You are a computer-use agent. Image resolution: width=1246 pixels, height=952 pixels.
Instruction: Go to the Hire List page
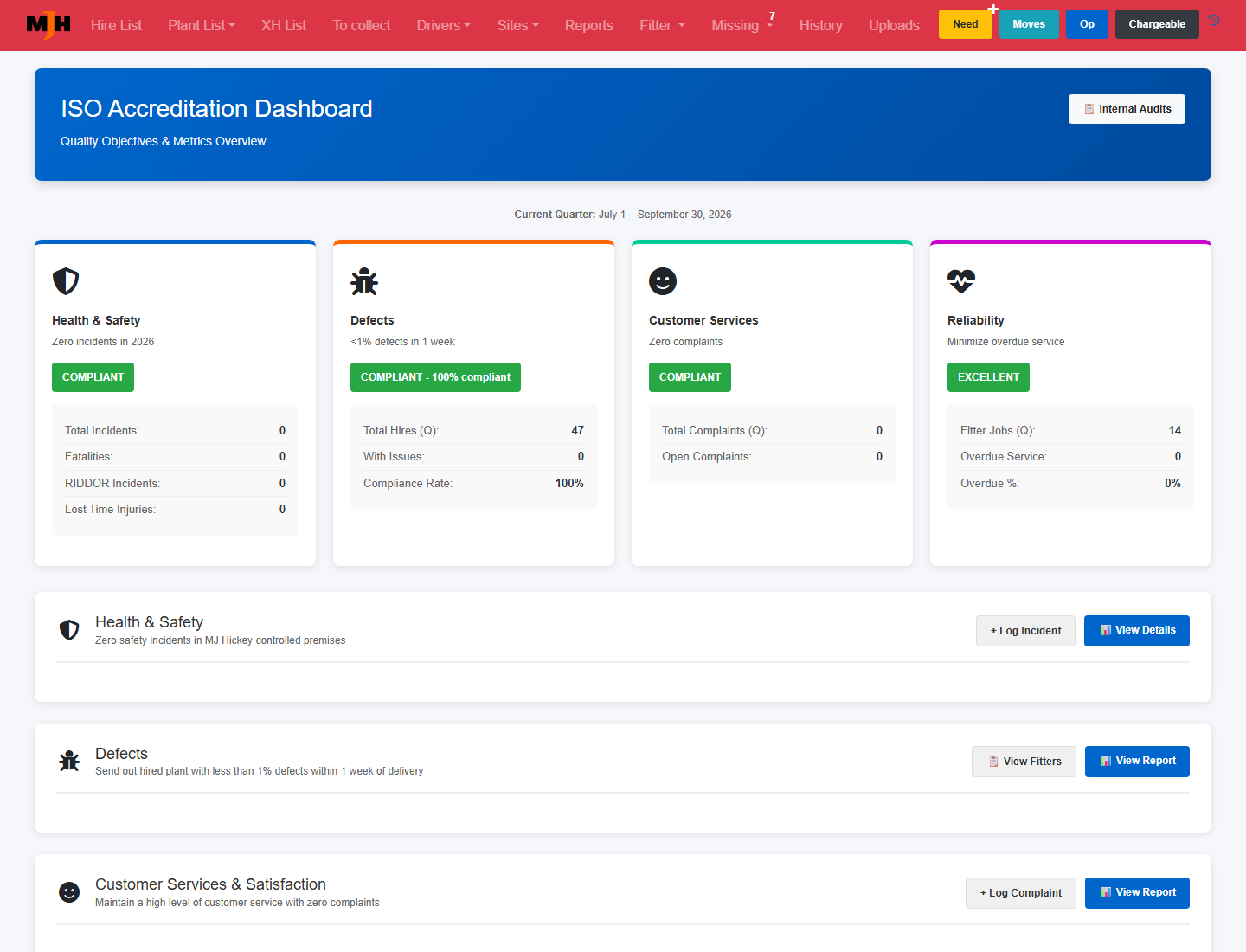[116, 25]
